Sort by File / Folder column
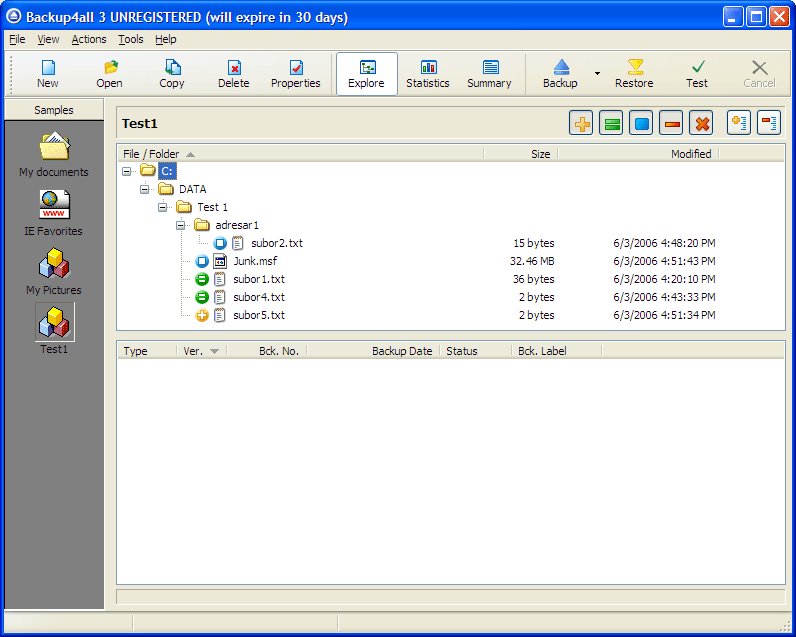796x637 pixels. tap(301, 154)
